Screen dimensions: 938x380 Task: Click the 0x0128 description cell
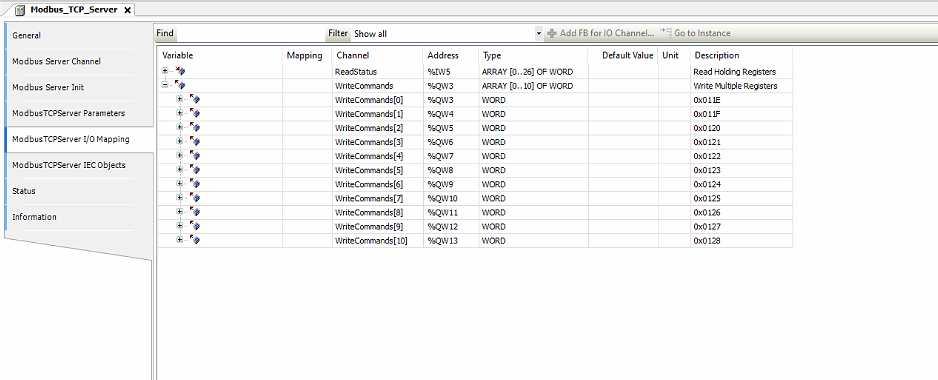(x=741, y=240)
